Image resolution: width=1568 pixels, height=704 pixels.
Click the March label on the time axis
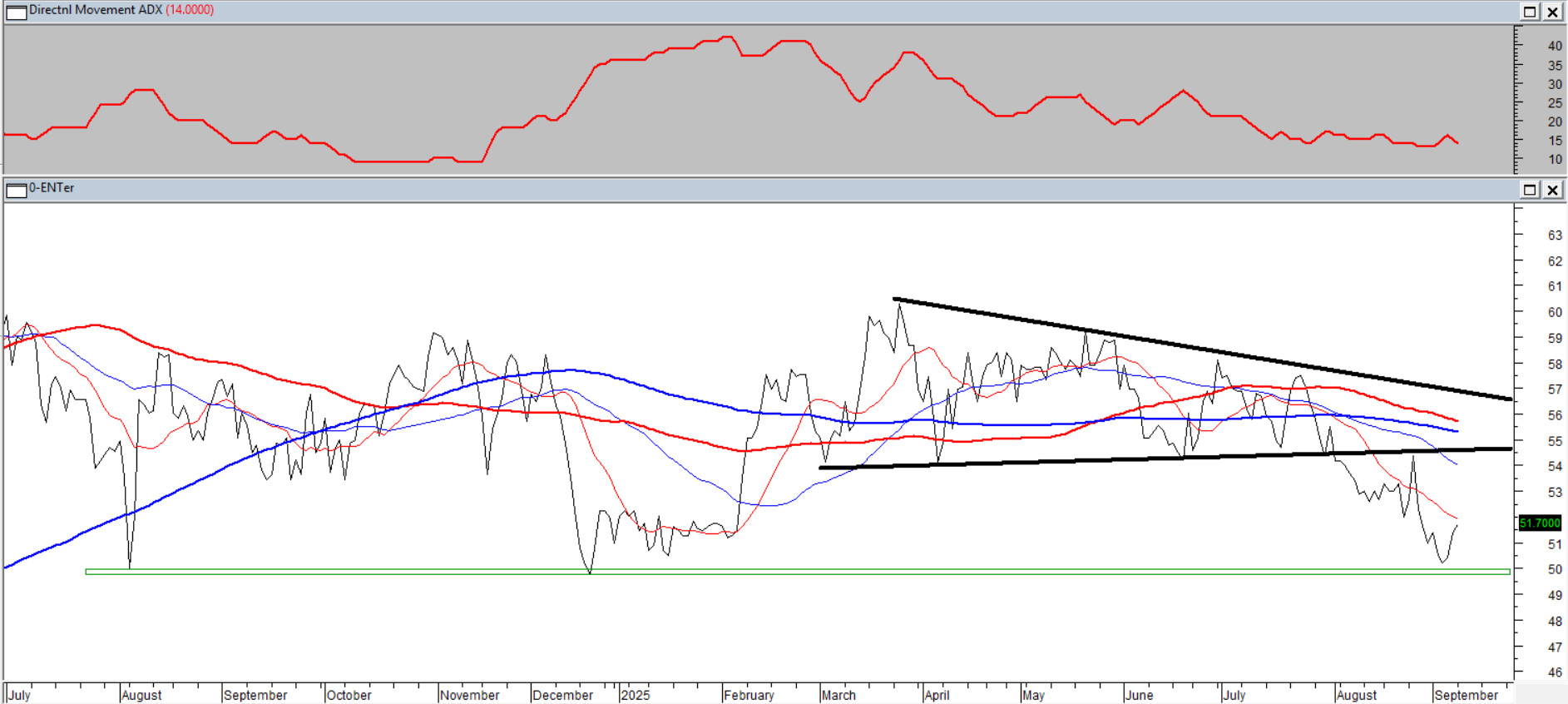(838, 695)
